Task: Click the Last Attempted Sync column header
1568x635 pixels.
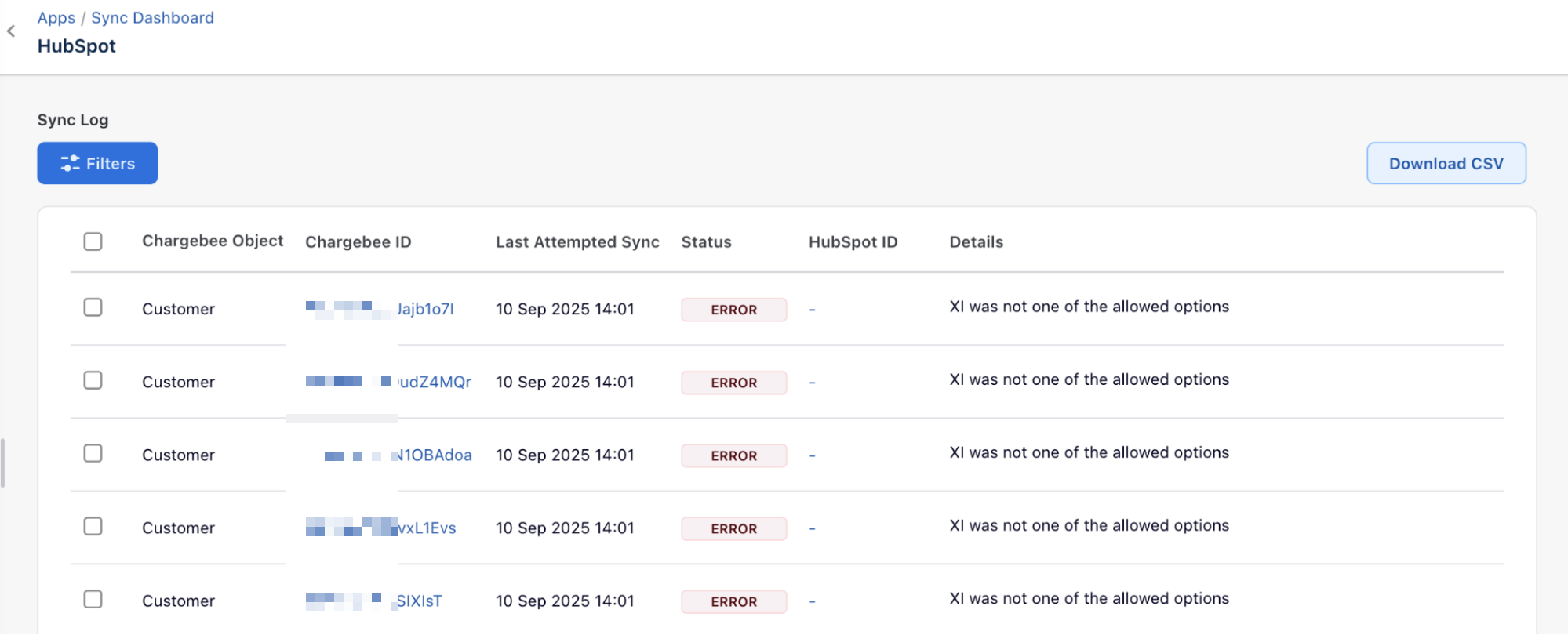Action: point(577,242)
